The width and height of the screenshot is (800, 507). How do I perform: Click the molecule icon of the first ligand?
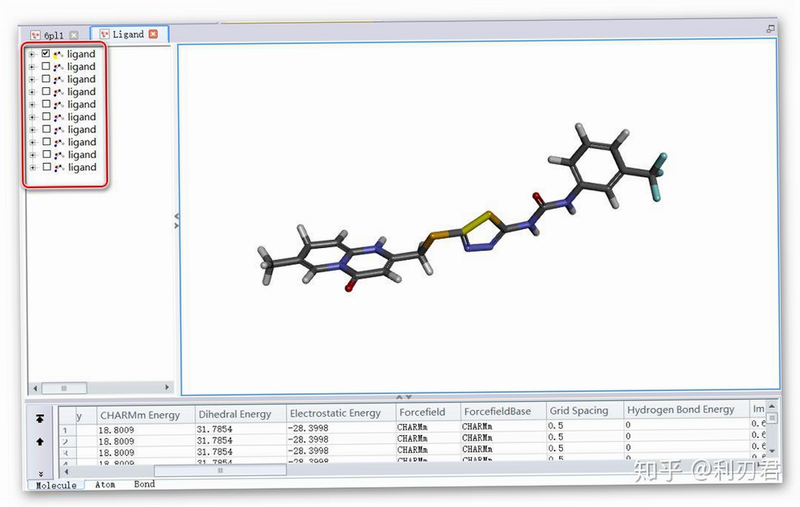coord(58,54)
